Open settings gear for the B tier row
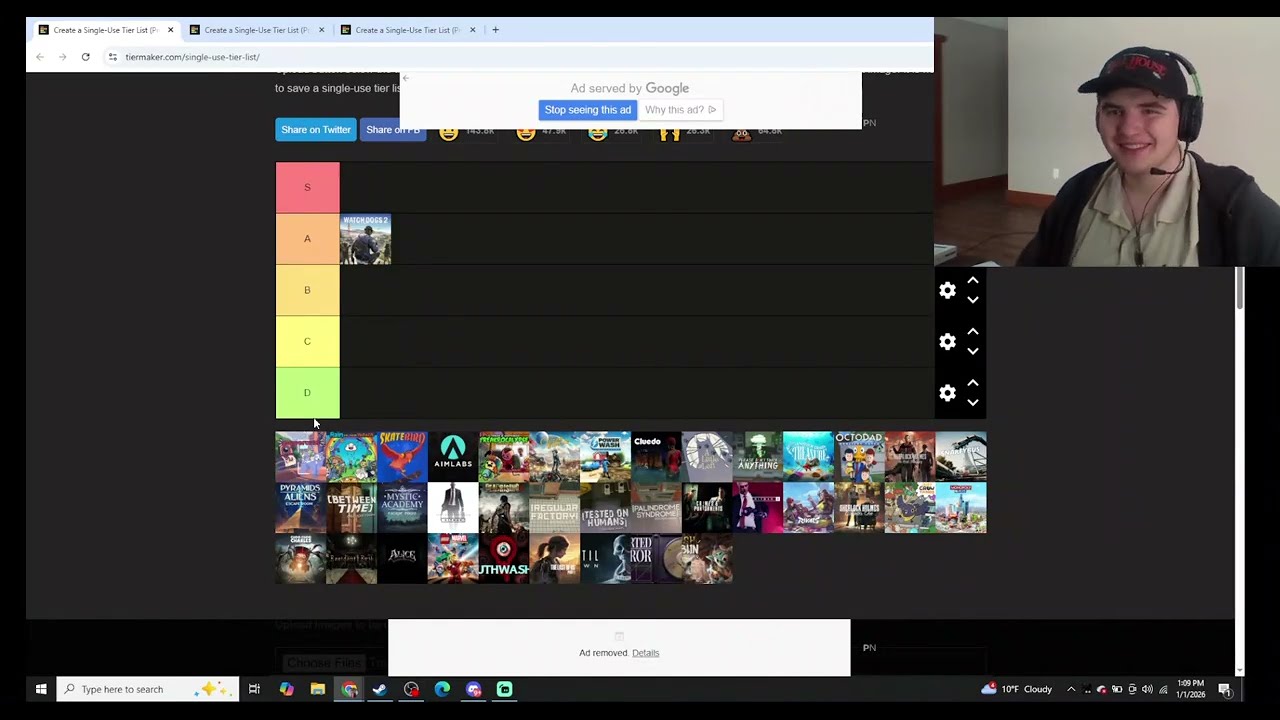 (x=947, y=290)
